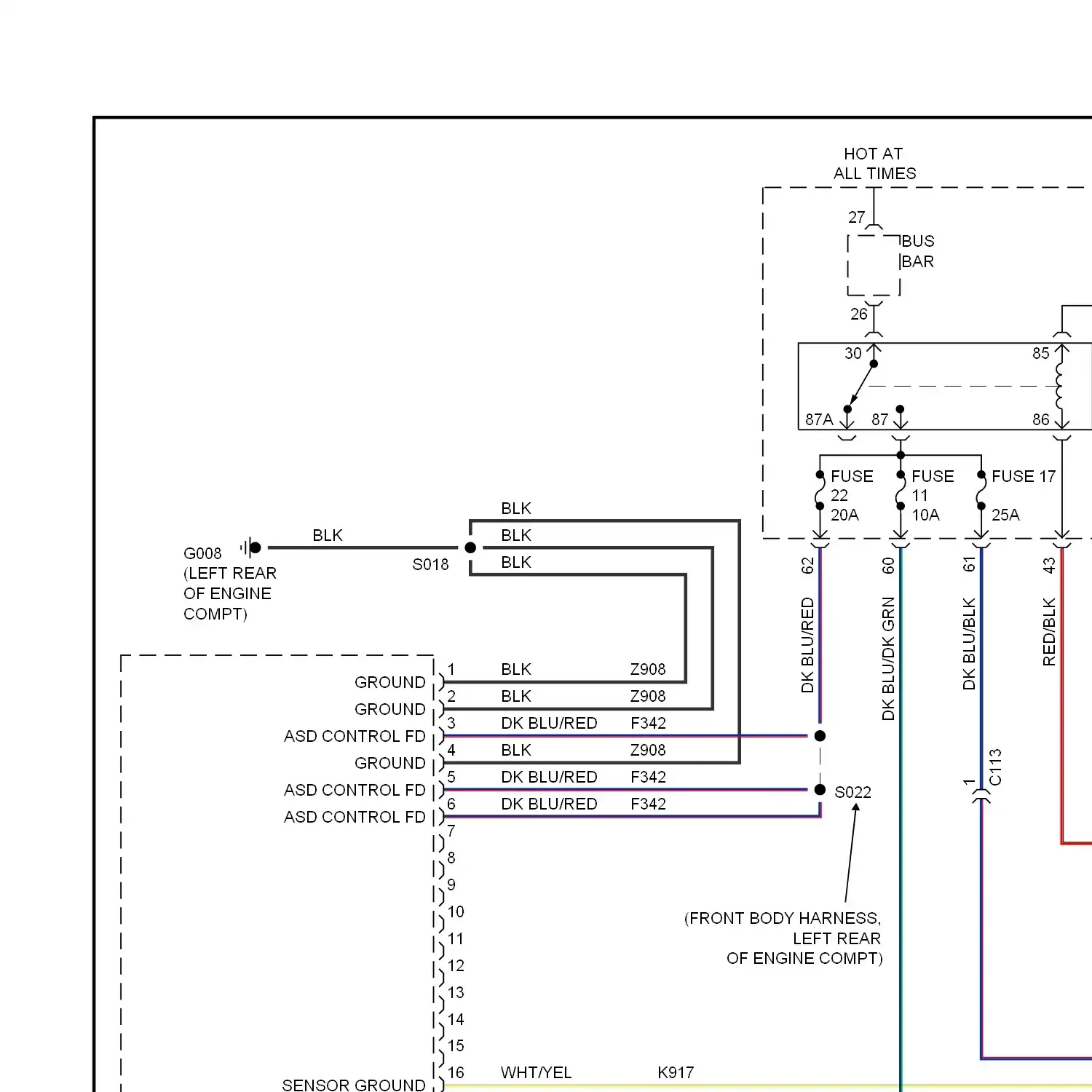
Task: Select output pin number 60
Action: click(888, 566)
